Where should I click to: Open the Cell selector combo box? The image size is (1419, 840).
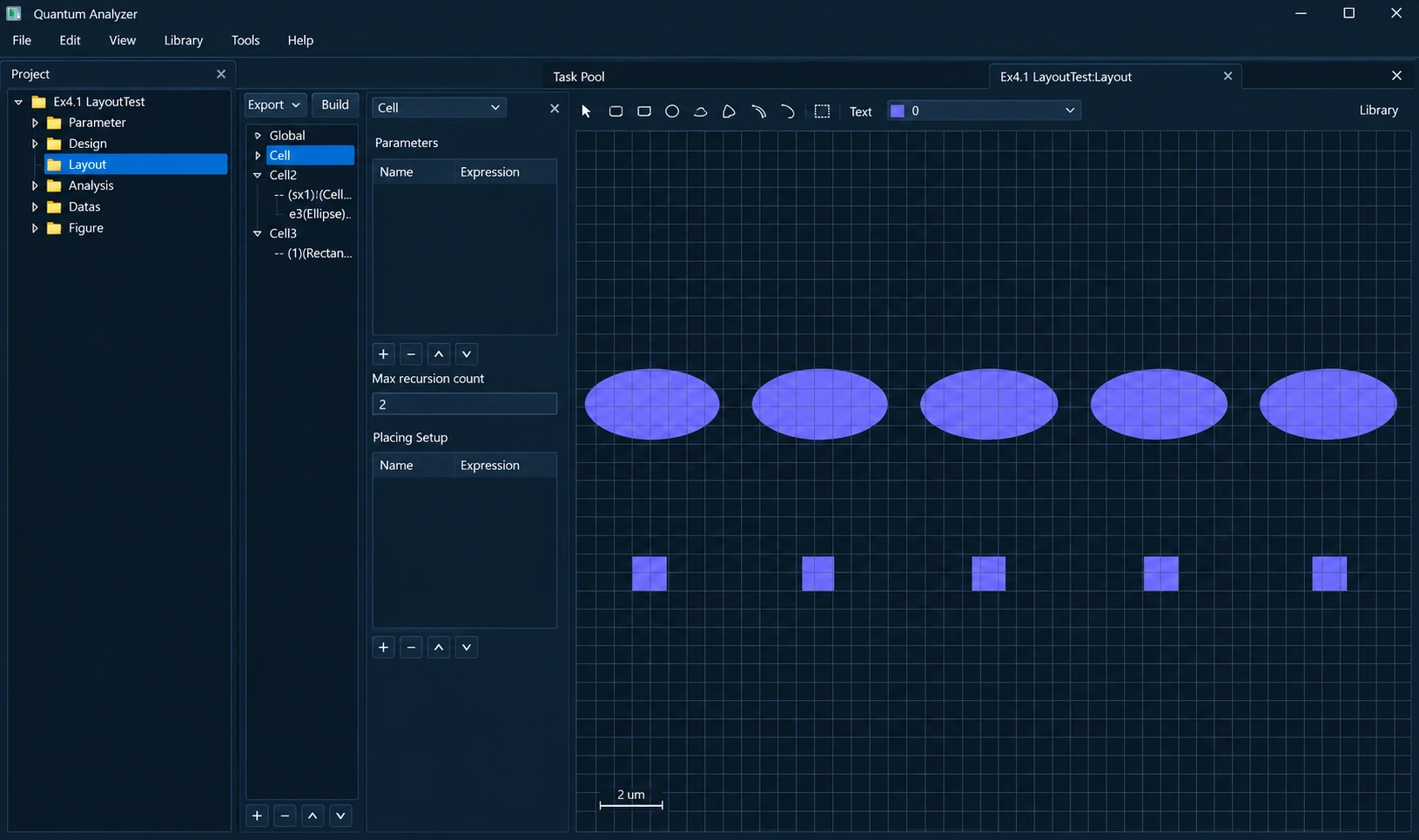[x=439, y=107]
